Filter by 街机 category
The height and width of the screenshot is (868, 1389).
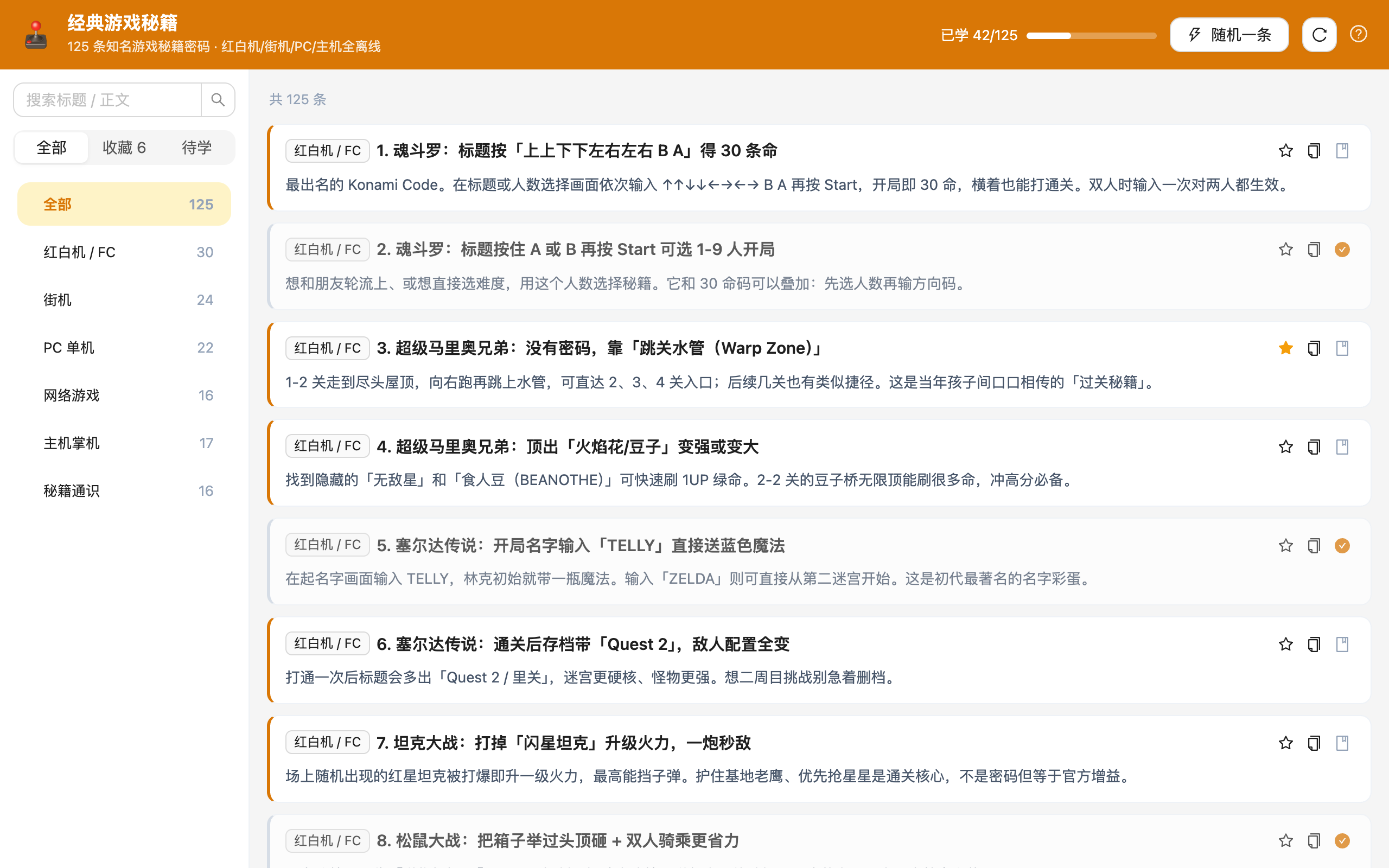click(124, 299)
